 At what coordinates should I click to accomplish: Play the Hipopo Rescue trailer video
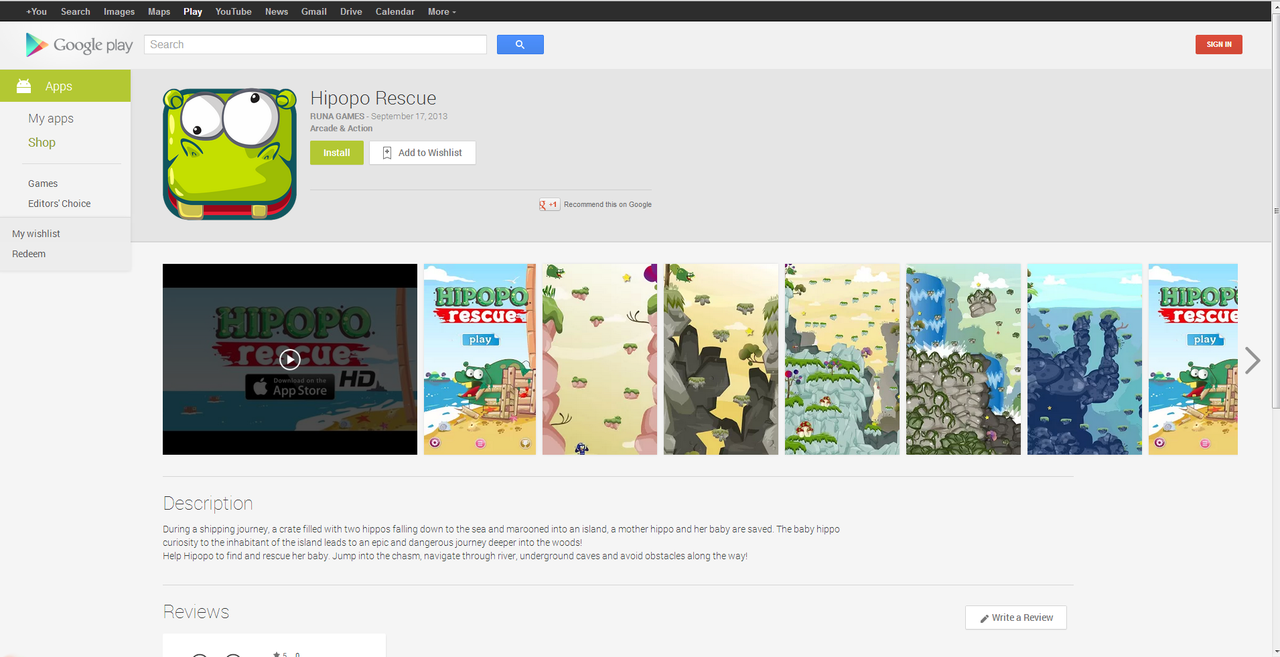pyautogui.click(x=289, y=359)
